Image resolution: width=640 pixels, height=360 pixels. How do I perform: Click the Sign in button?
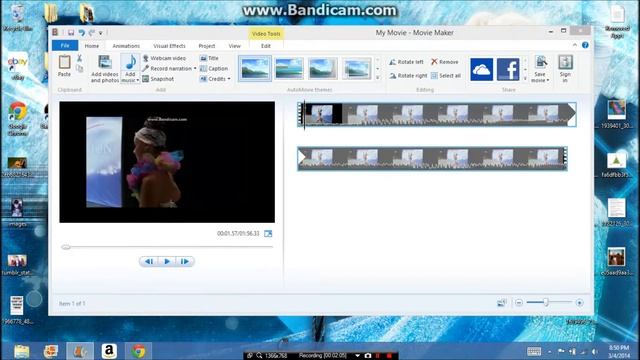coord(565,69)
